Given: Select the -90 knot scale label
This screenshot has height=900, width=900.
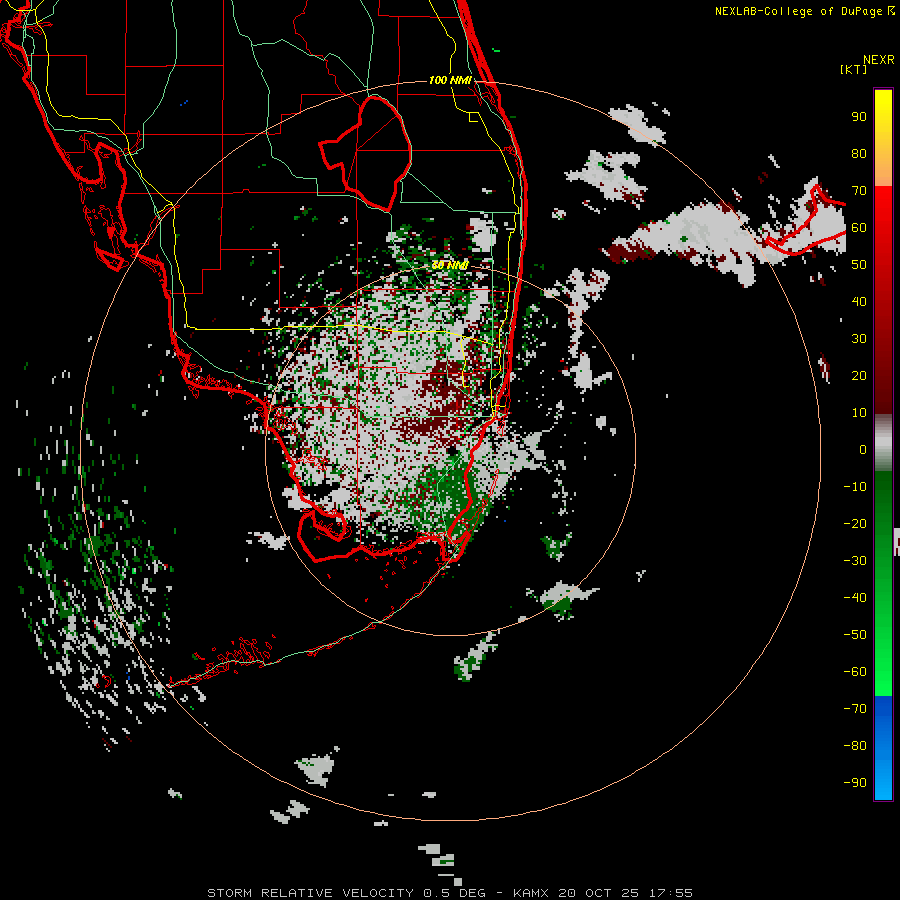Looking at the screenshot, I should click(x=855, y=783).
